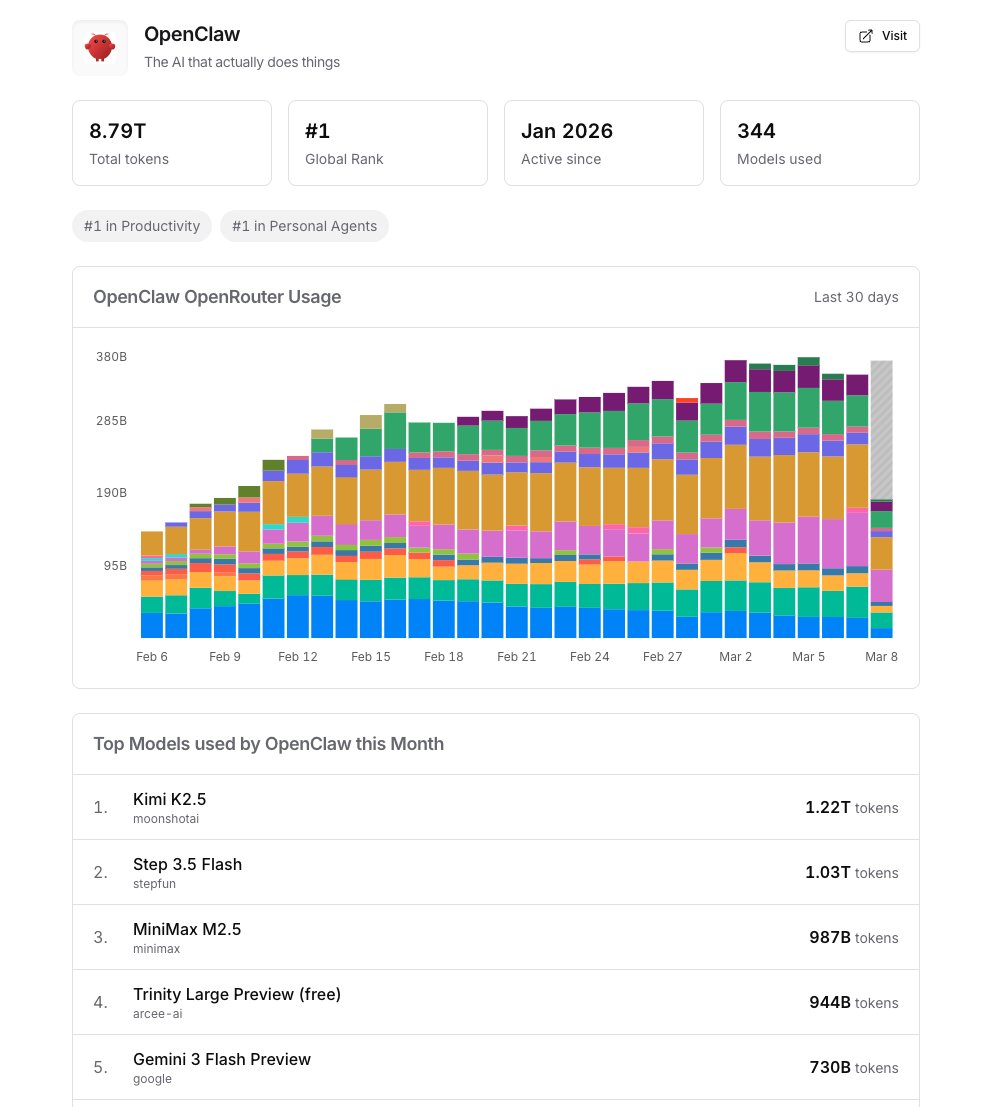
Task: Click the Top Models used by OpenClaw heading
Action: (268, 744)
